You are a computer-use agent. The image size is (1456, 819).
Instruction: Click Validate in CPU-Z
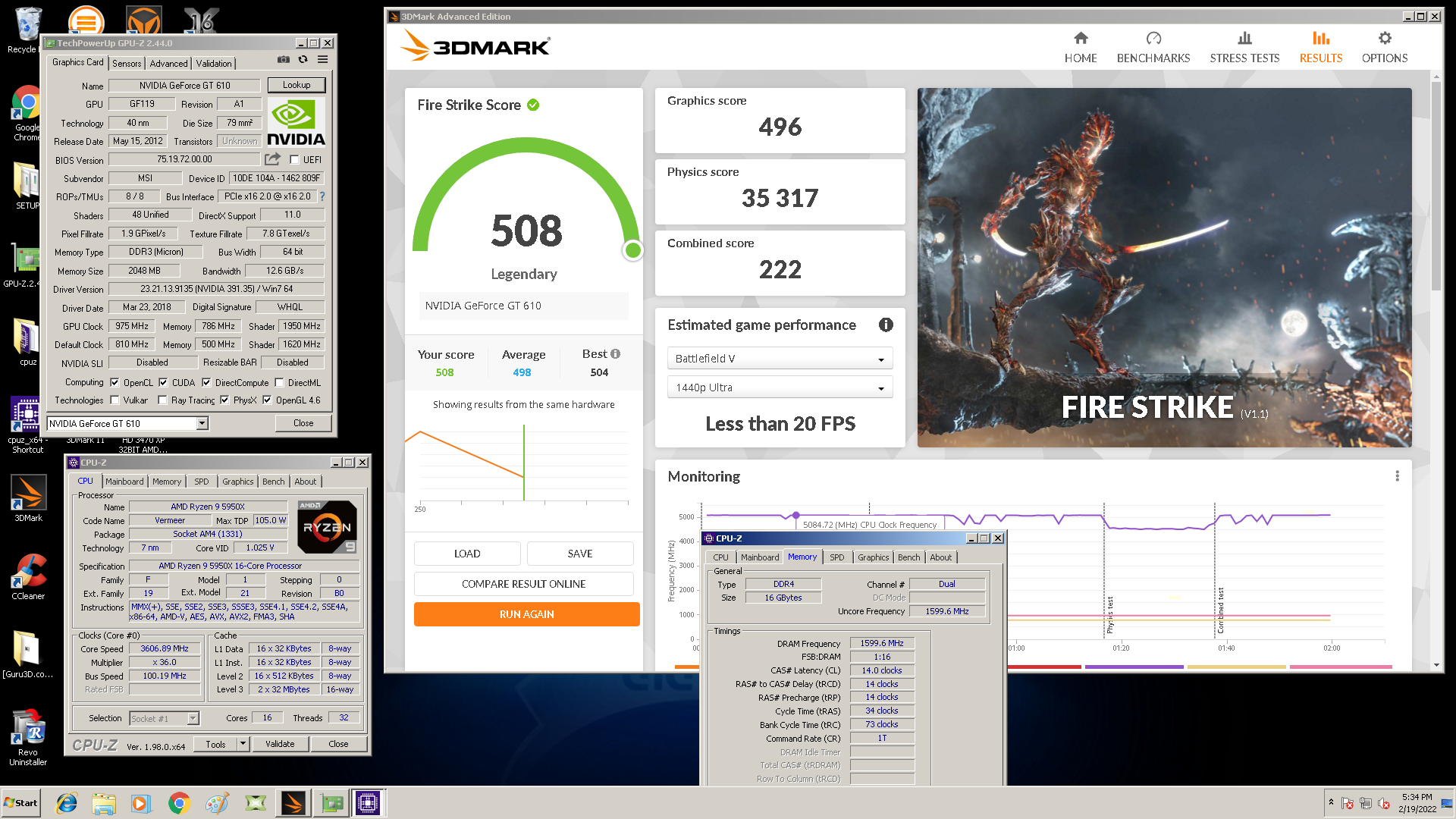[280, 744]
